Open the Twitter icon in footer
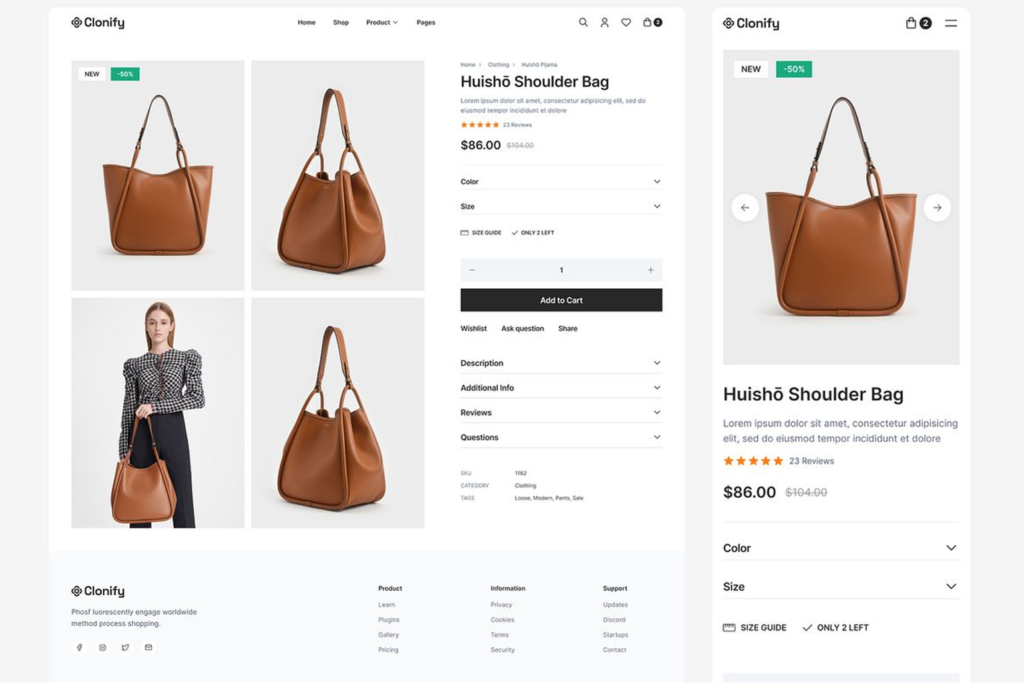The image size is (1024, 683). tap(125, 648)
